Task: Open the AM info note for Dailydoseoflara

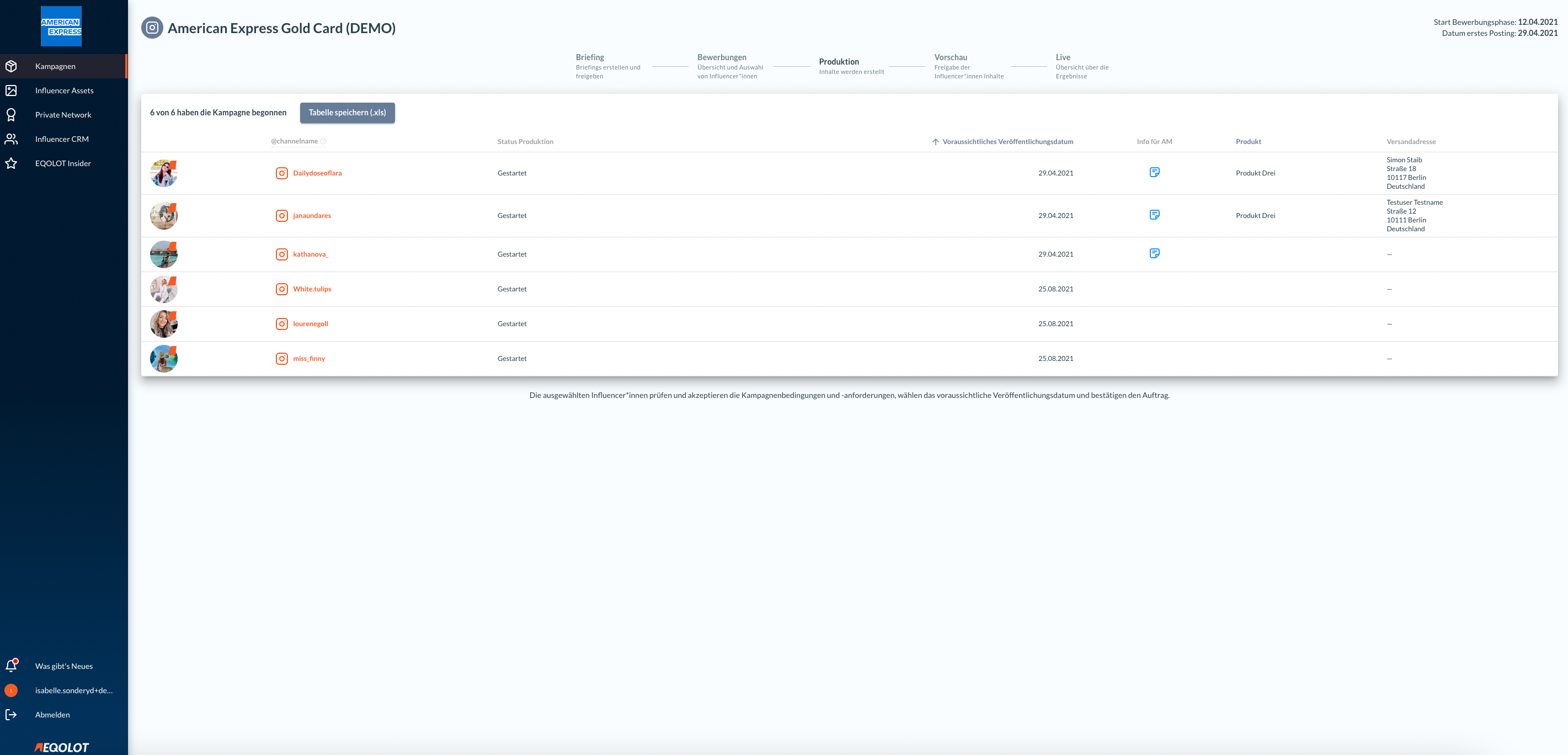Action: pyautogui.click(x=1154, y=172)
